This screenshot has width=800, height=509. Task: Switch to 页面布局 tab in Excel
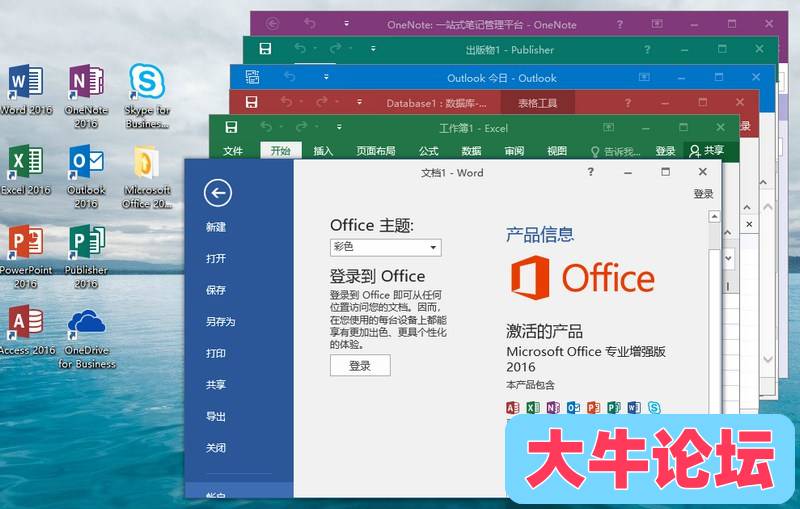376,151
